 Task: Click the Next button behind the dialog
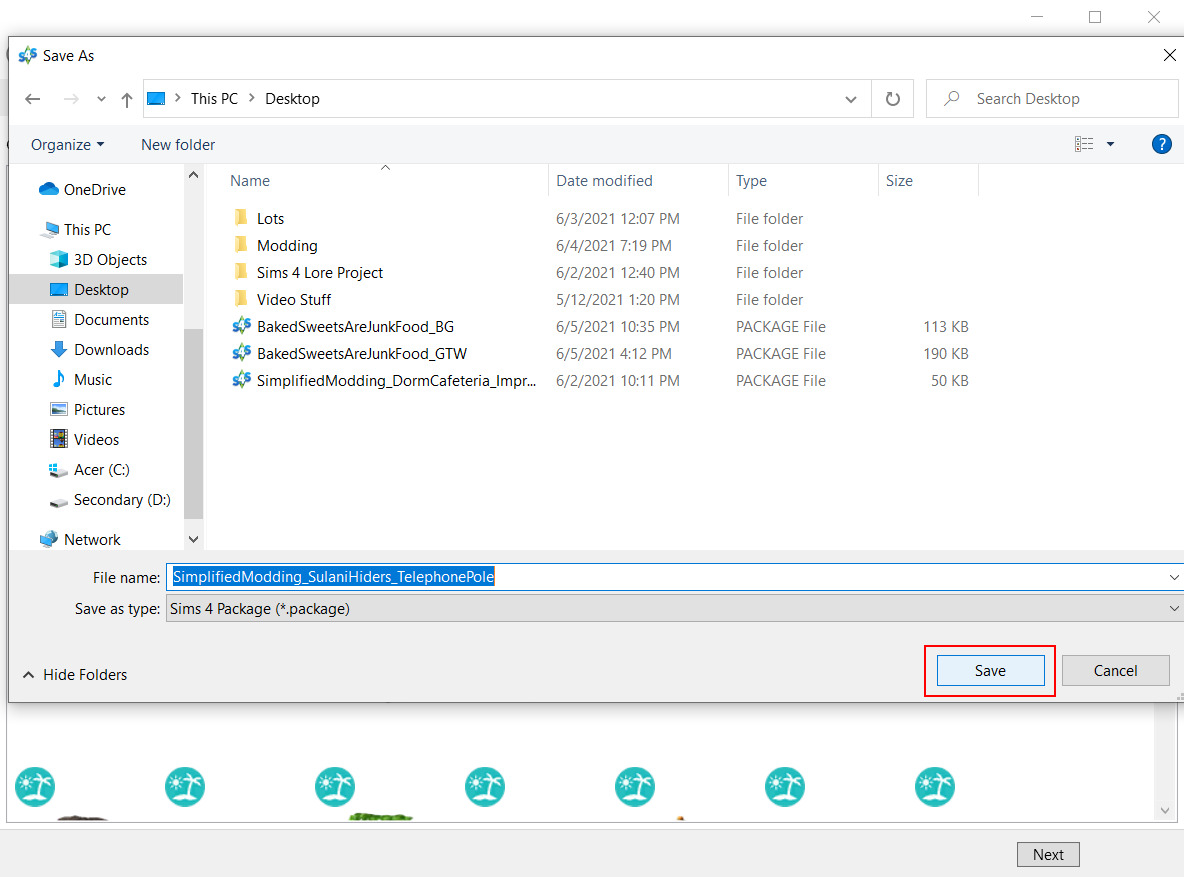[1048, 854]
